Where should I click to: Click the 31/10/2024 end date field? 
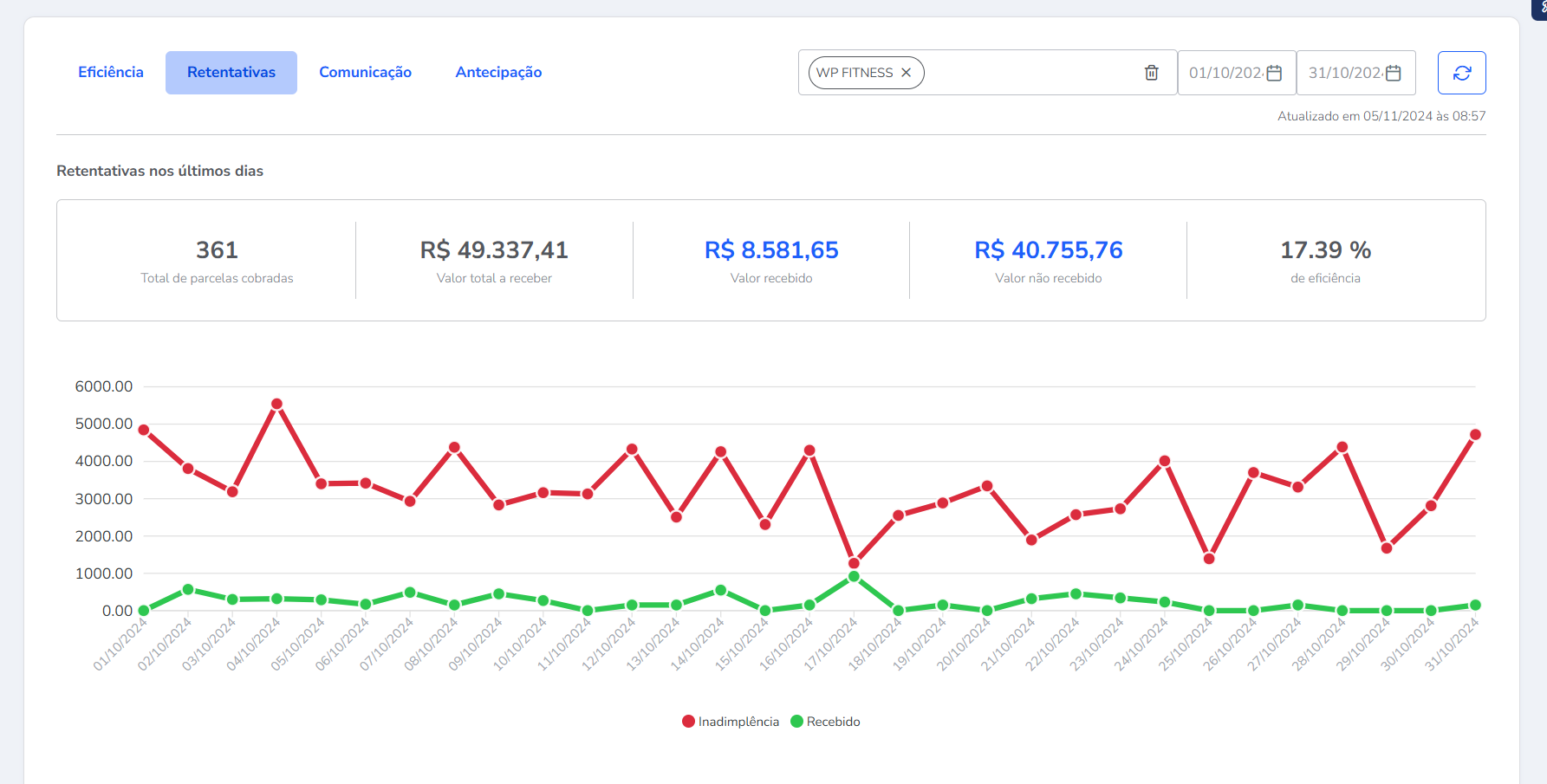coord(1344,73)
